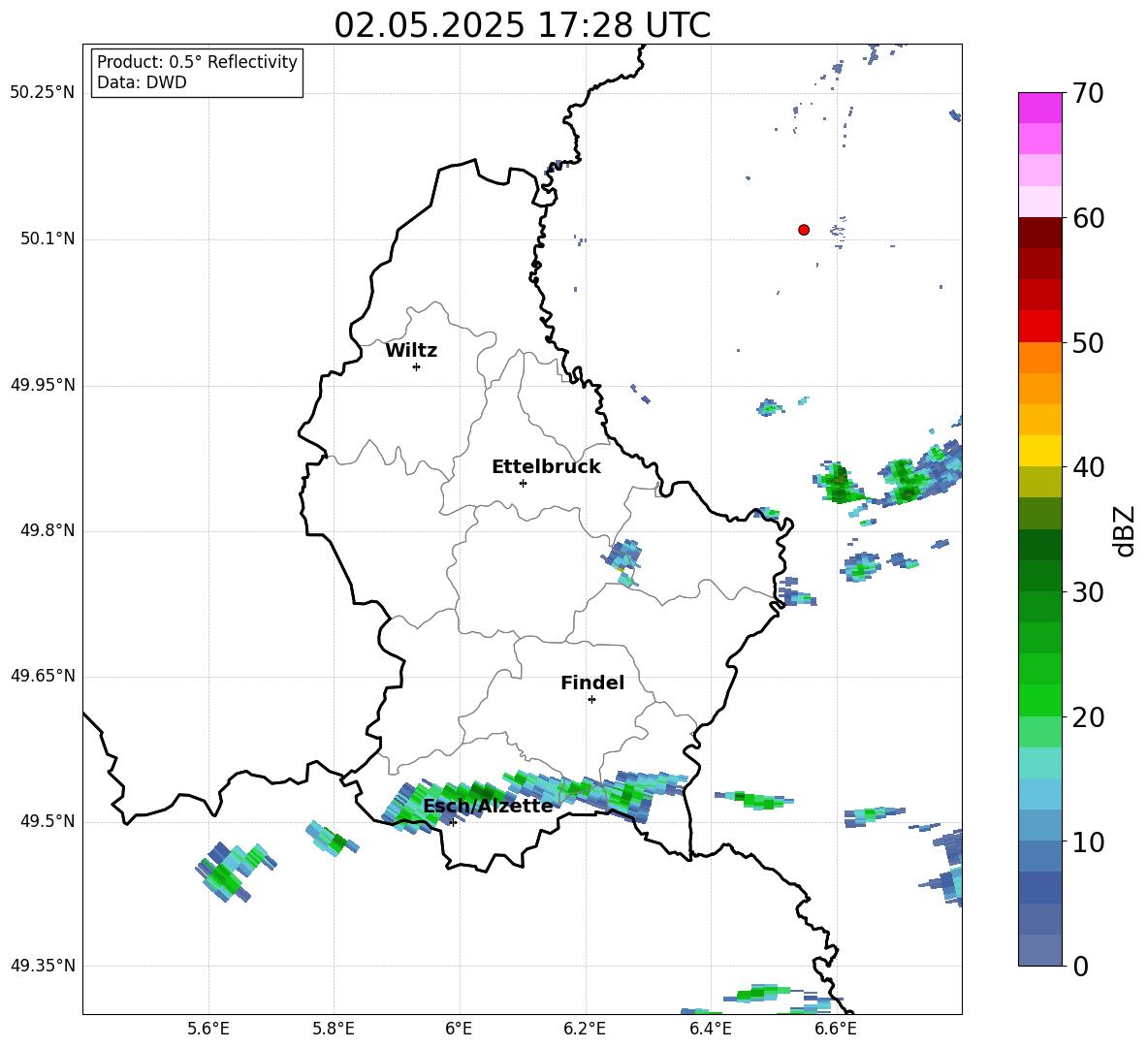Image resolution: width=1148 pixels, height=1048 pixels.
Task: Click the yellow colorbar segment near 40
Action: coord(1040,451)
